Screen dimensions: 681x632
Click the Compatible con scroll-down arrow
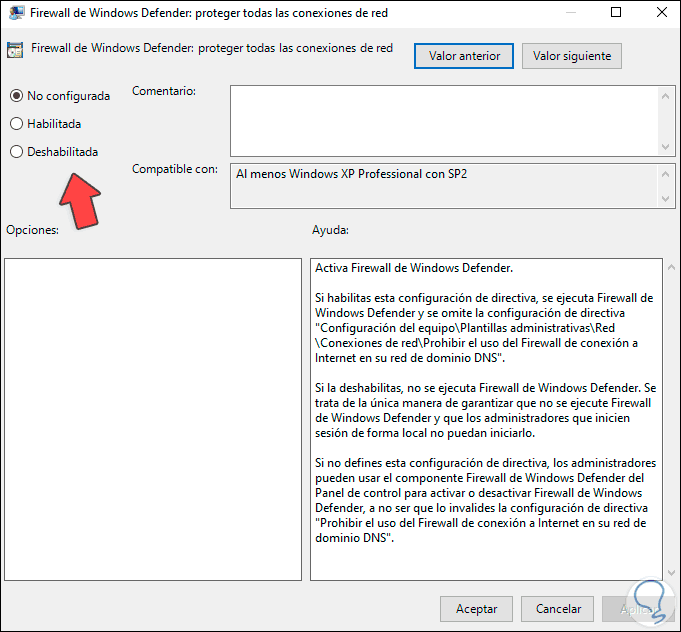pyautogui.click(x=665, y=199)
